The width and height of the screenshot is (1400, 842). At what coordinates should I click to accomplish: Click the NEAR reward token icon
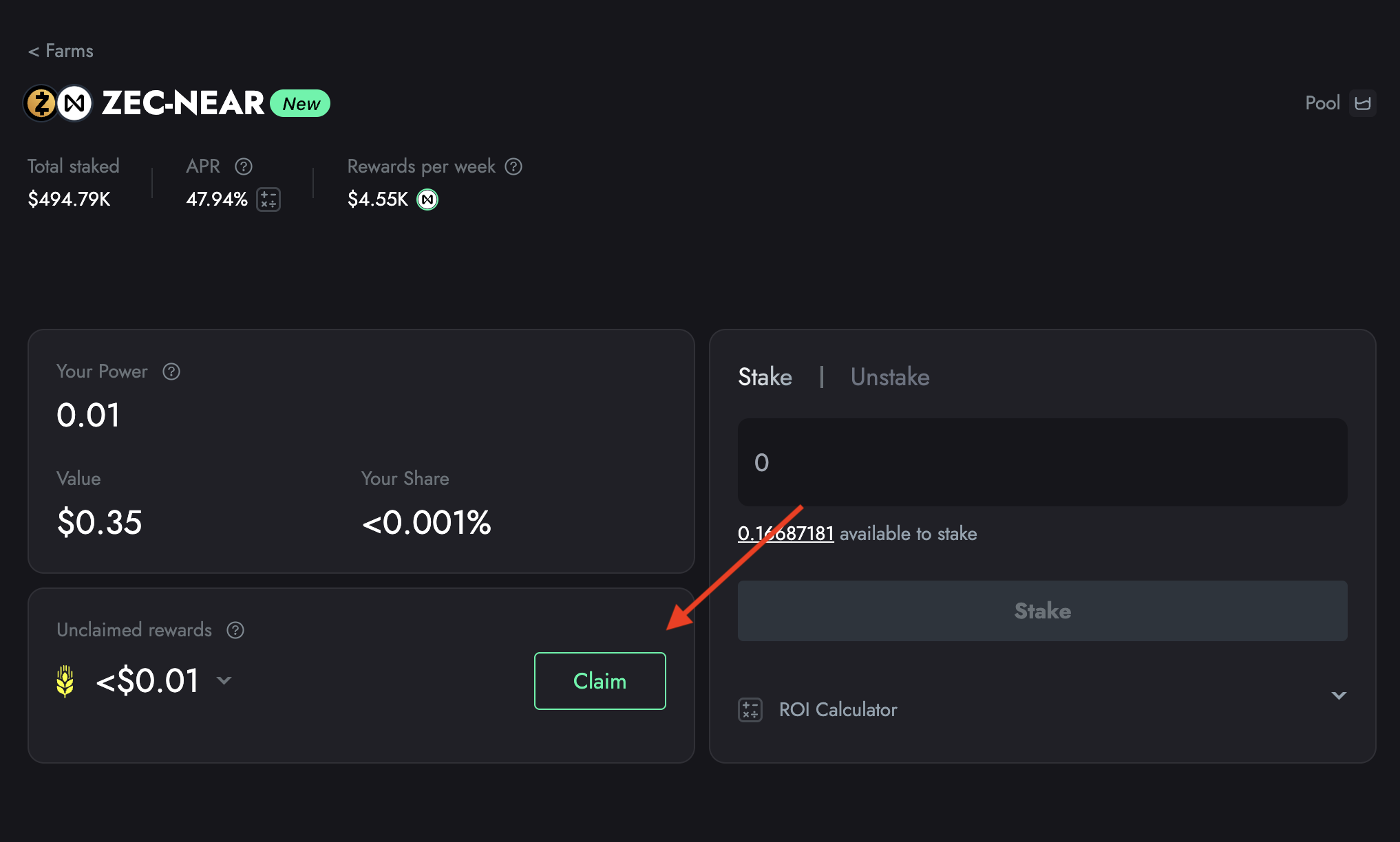pos(427,199)
